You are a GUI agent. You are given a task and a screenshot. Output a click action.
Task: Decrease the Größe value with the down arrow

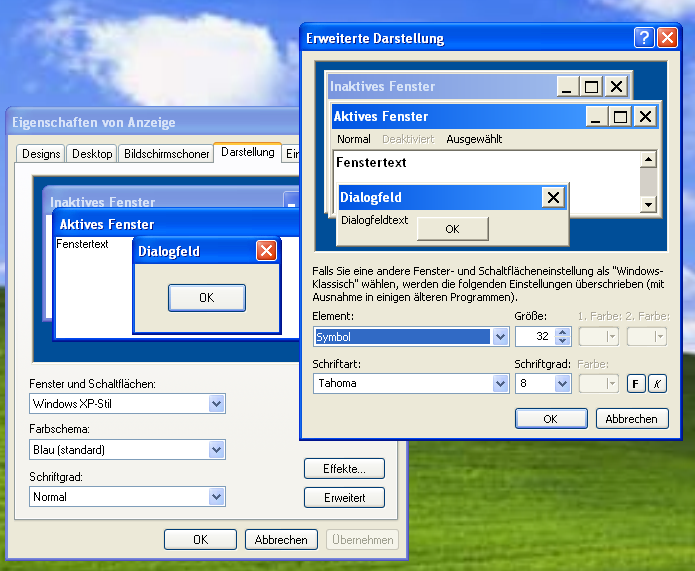click(562, 340)
